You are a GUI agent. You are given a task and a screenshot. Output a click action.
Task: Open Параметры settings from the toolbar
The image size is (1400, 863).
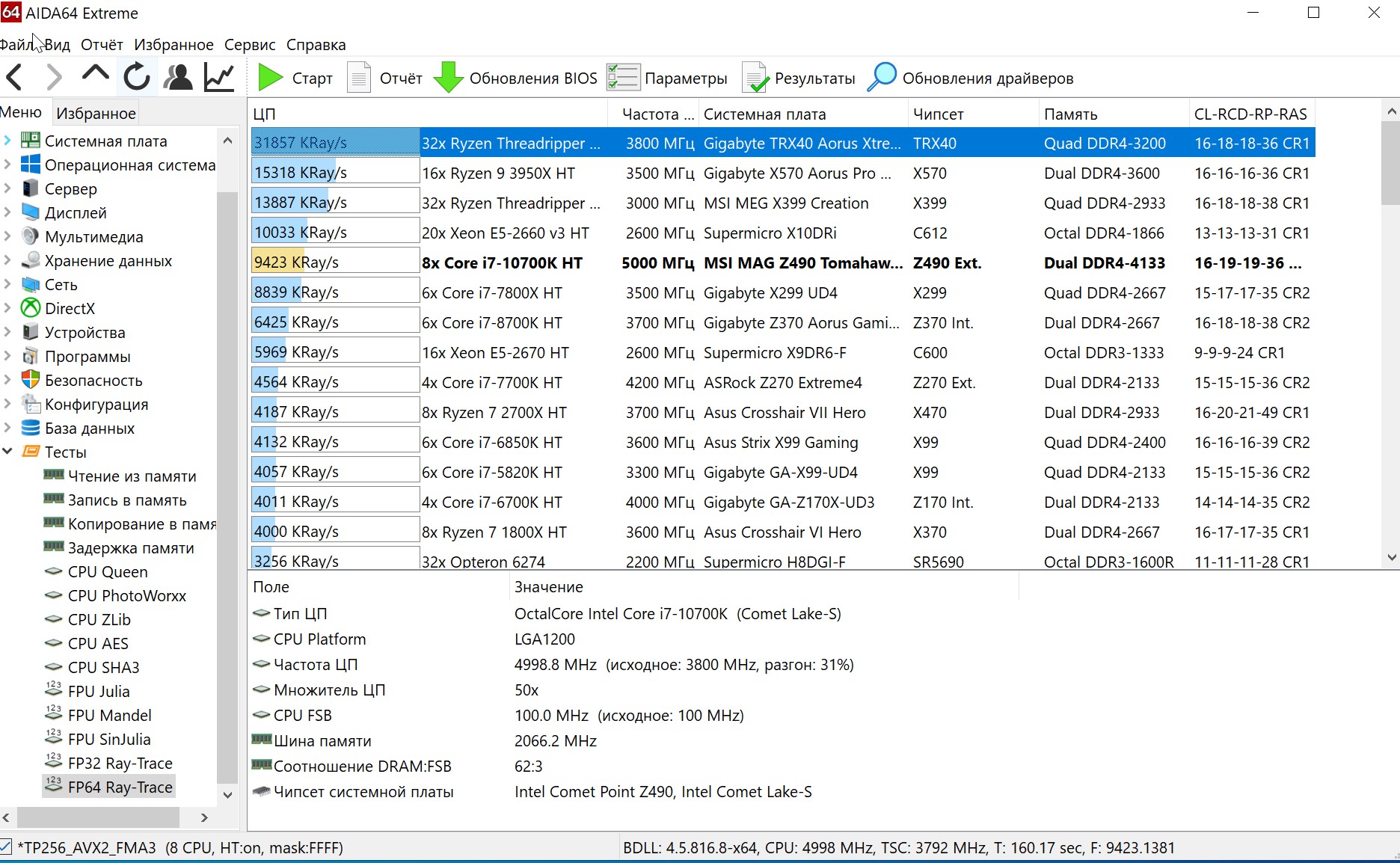[x=667, y=78]
